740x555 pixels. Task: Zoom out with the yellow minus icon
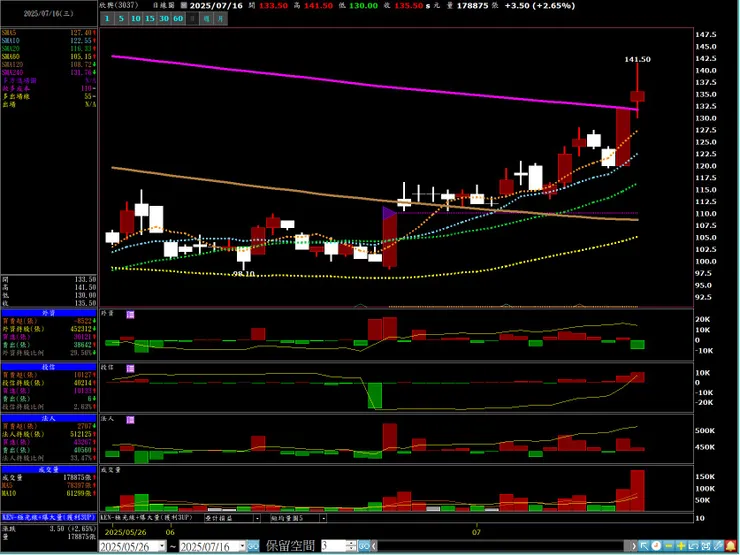[669, 546]
